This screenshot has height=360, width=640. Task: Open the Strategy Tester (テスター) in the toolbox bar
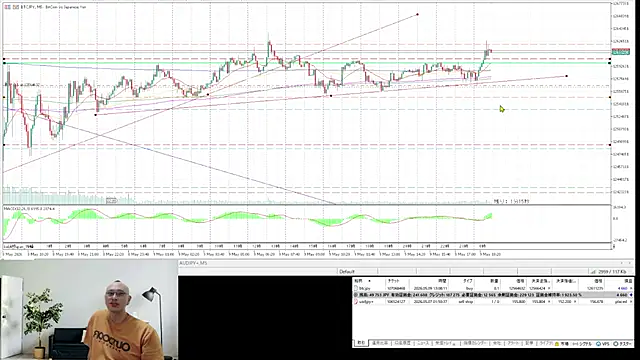pos(623,344)
